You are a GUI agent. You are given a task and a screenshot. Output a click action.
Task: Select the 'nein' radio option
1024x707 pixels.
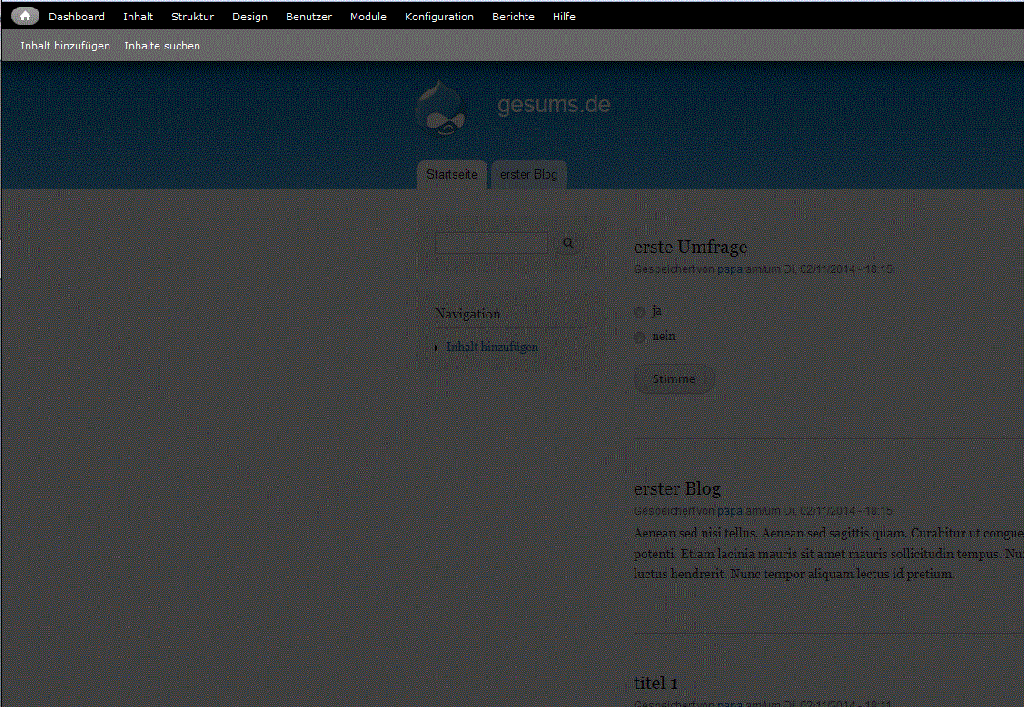[x=640, y=337]
